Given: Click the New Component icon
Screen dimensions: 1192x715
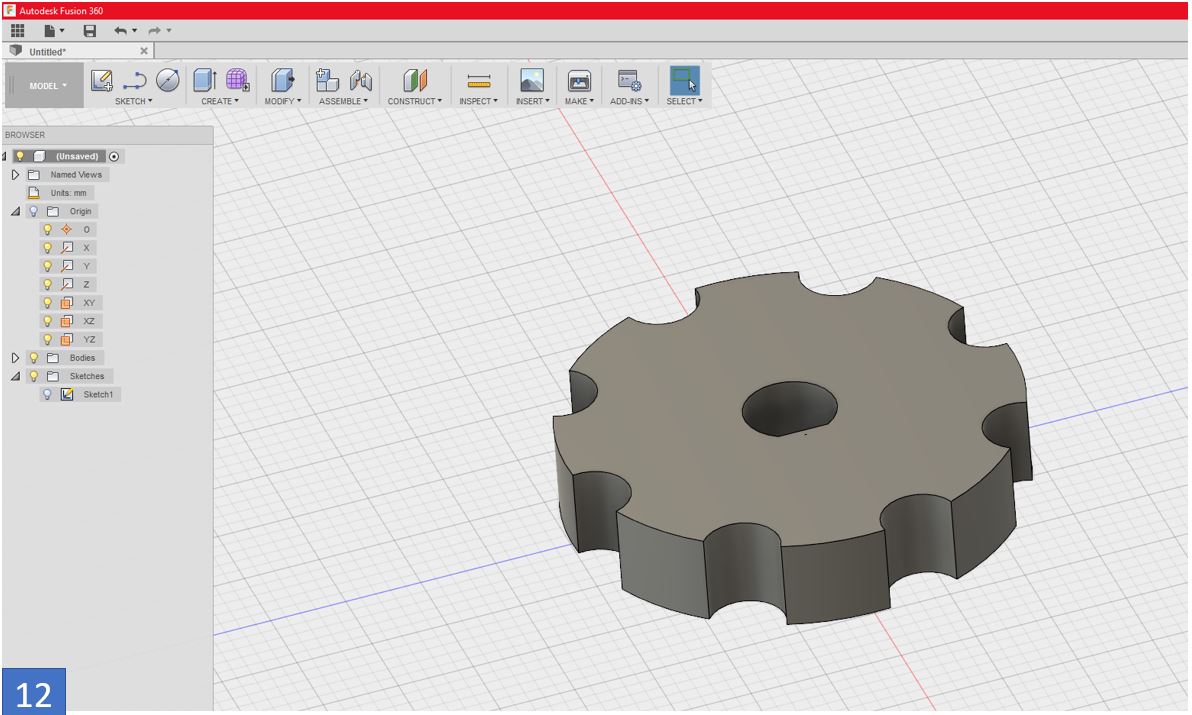Looking at the screenshot, I should pyautogui.click(x=327, y=81).
